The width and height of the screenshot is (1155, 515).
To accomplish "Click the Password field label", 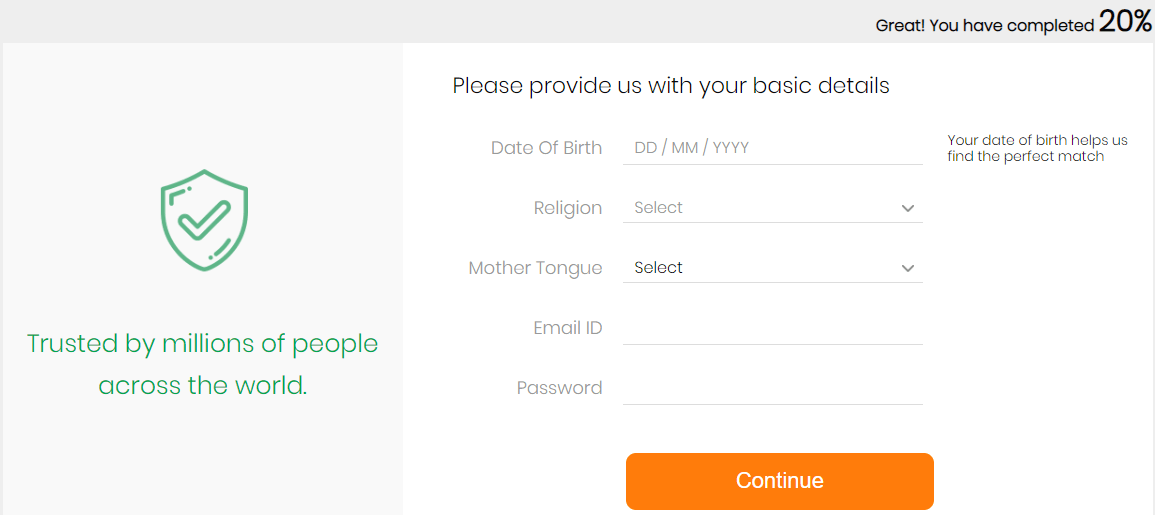I will pyautogui.click(x=560, y=388).
